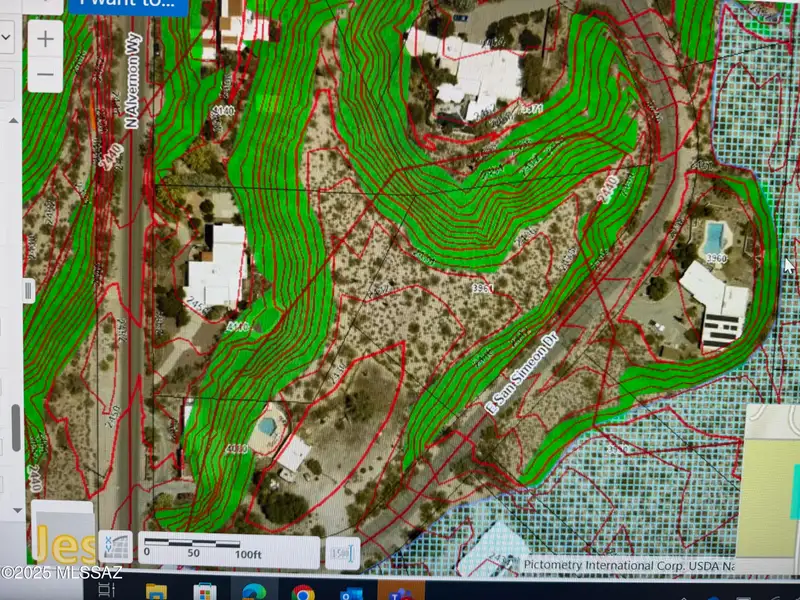The image size is (800, 600).
Task: Launch Microsoft Edge from the taskbar
Action: point(253,592)
